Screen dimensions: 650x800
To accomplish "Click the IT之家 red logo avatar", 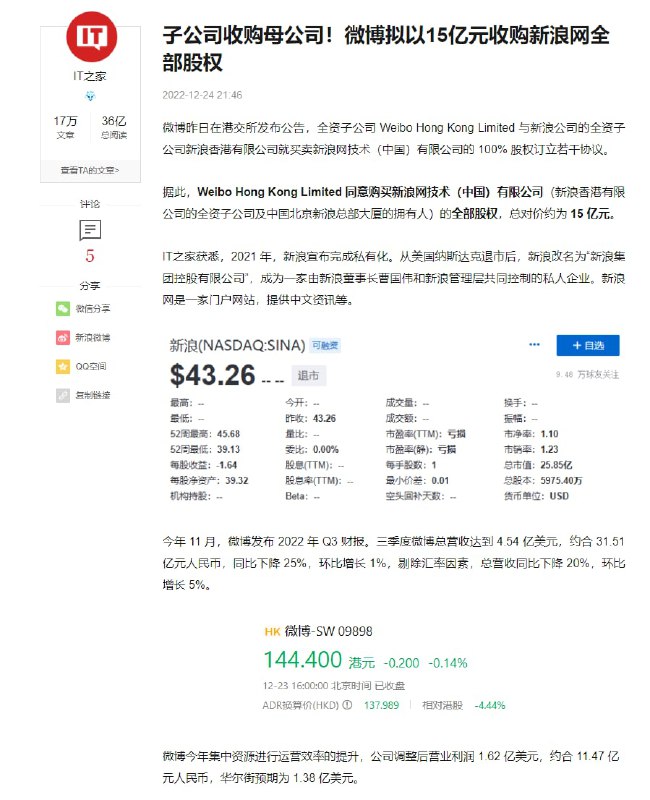I will click(x=91, y=37).
